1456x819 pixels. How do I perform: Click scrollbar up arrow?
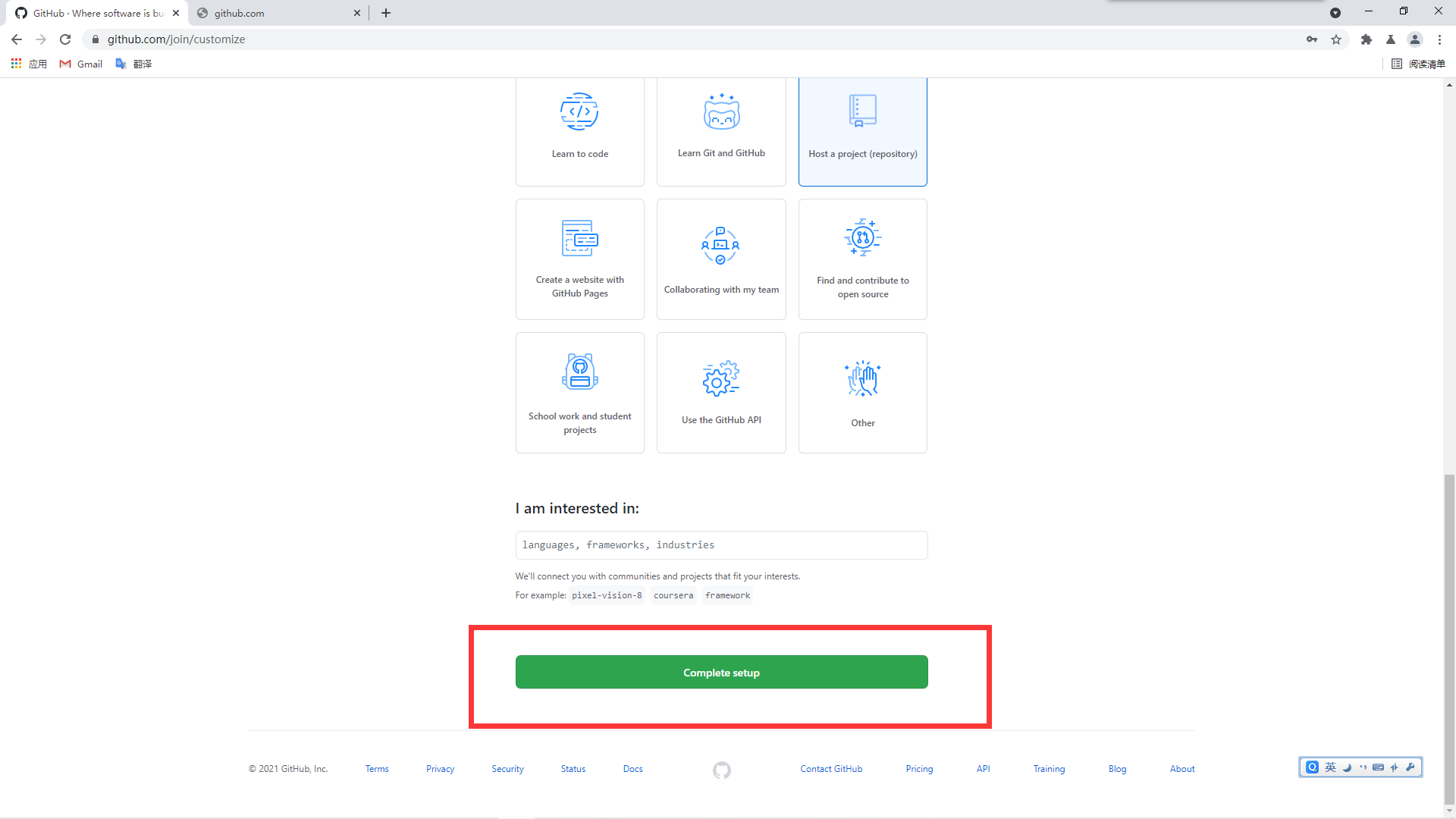(x=1449, y=84)
